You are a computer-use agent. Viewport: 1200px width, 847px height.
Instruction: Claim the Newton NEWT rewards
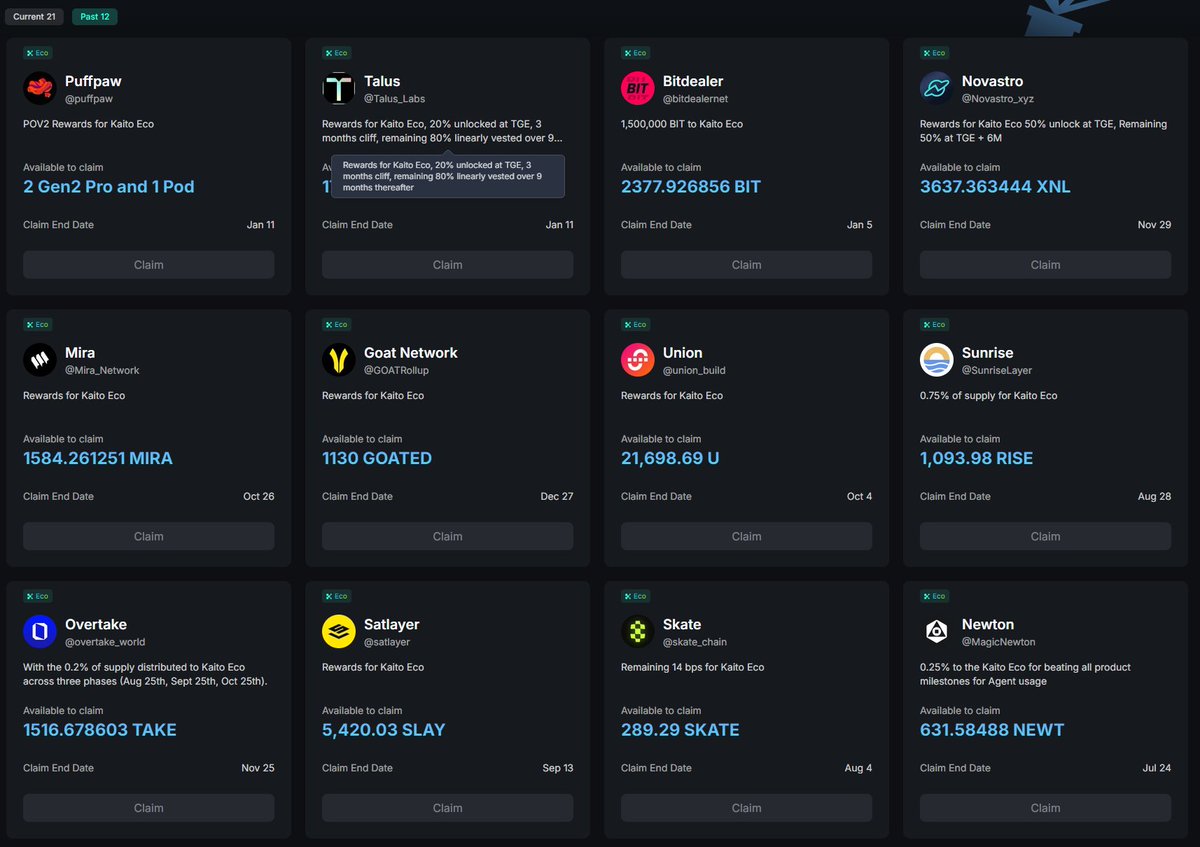coord(1046,808)
